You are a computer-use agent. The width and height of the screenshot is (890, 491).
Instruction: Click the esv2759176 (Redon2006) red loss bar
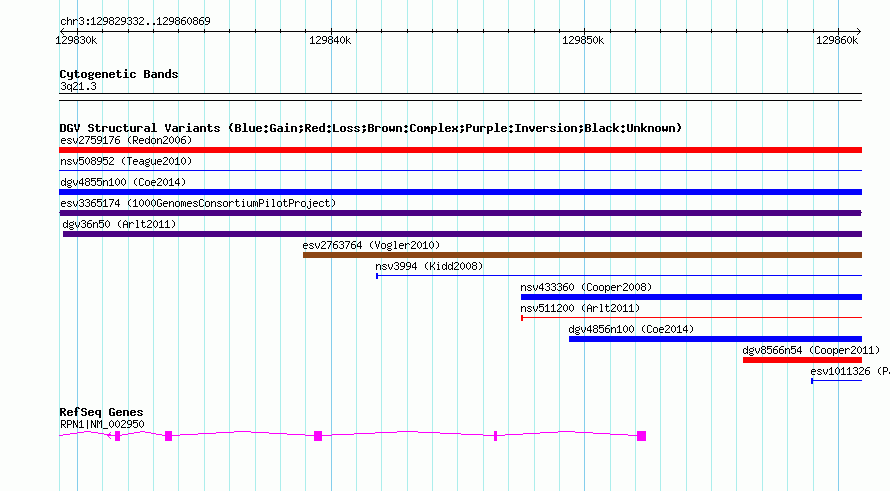pyautogui.click(x=460, y=150)
